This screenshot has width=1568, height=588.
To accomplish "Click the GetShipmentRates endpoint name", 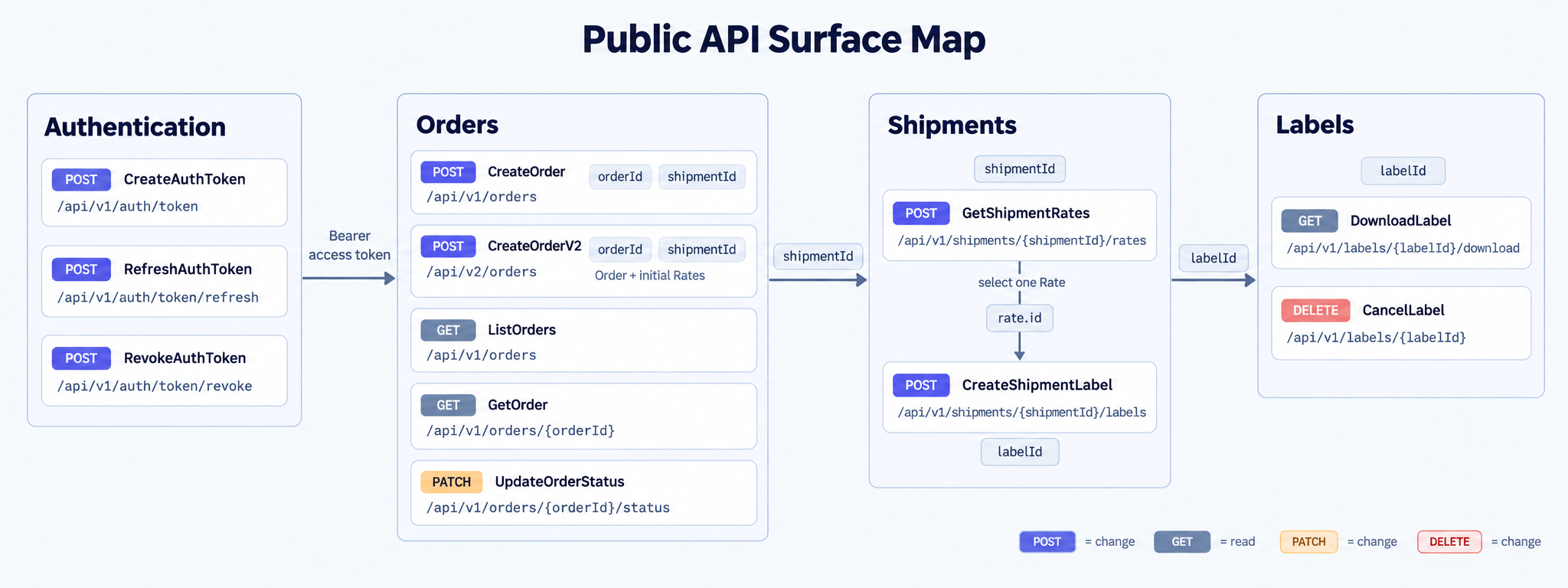I will tap(1026, 213).
